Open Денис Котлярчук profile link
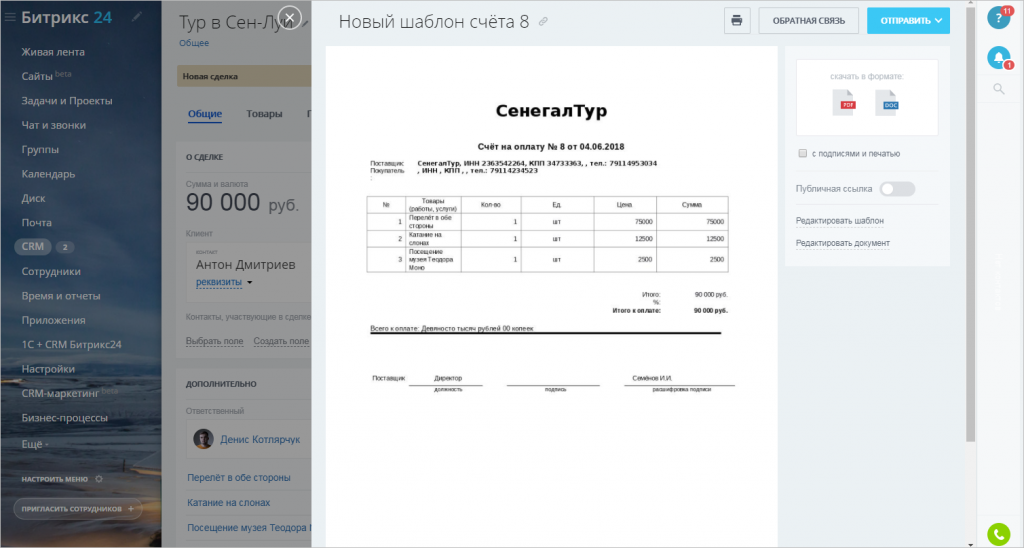Viewport: 1024px width, 548px height. [260, 440]
